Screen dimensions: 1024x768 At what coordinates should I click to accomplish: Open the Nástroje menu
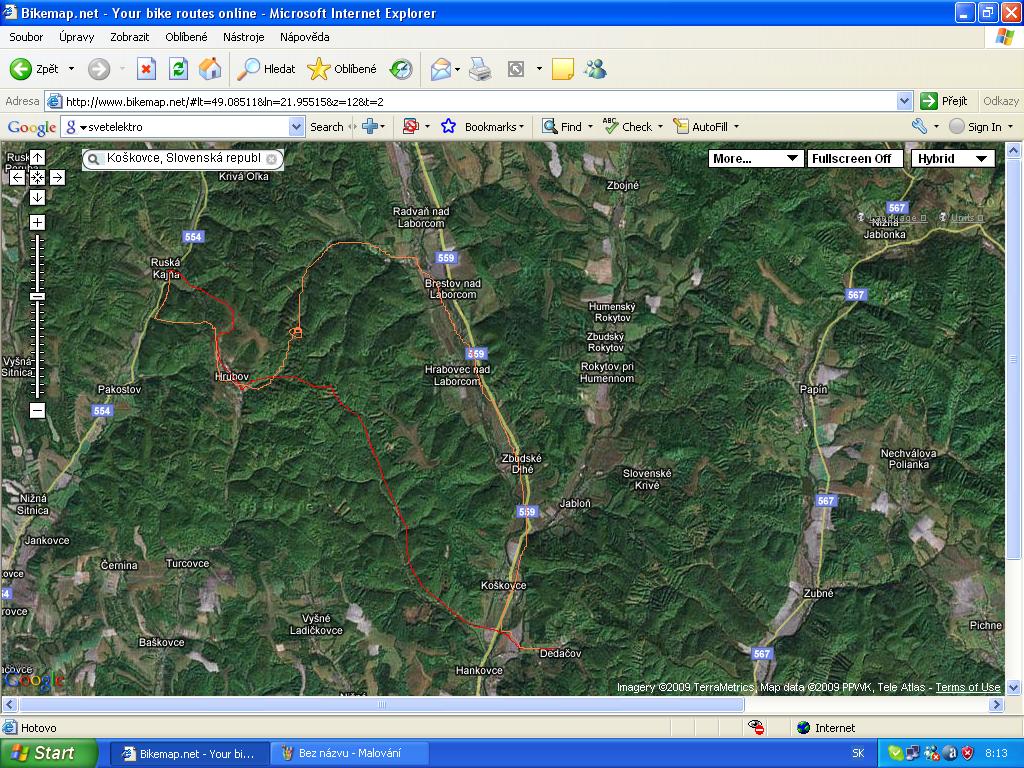[243, 37]
